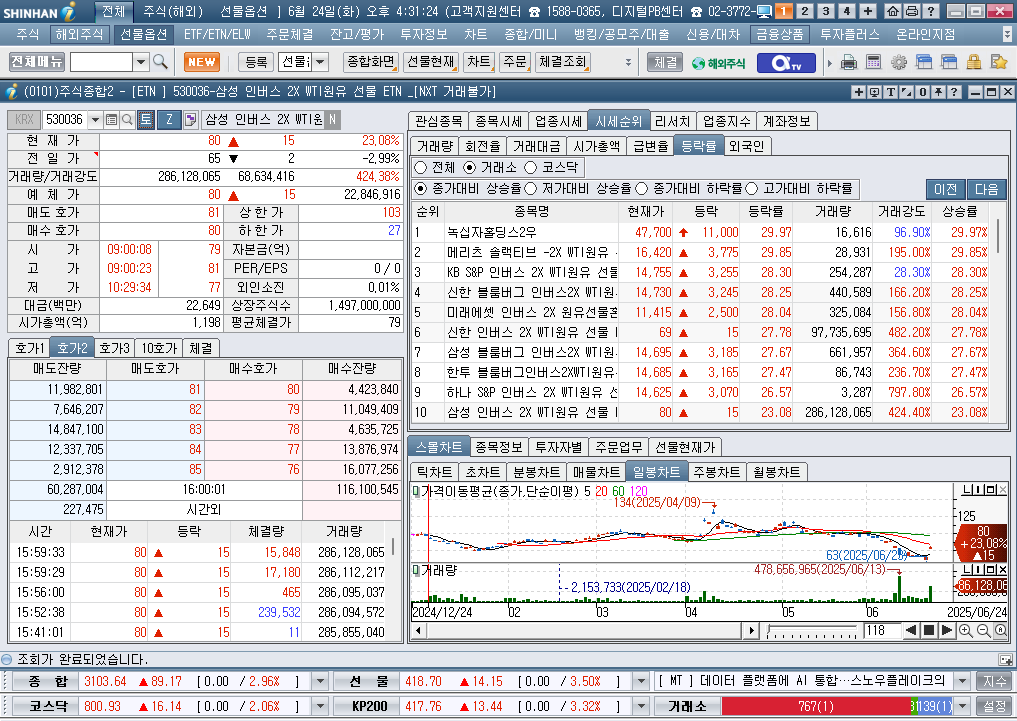Viewport: 1017px width, 721px height.
Task: Open the 종합 index ticker dropdown
Action: [319, 681]
